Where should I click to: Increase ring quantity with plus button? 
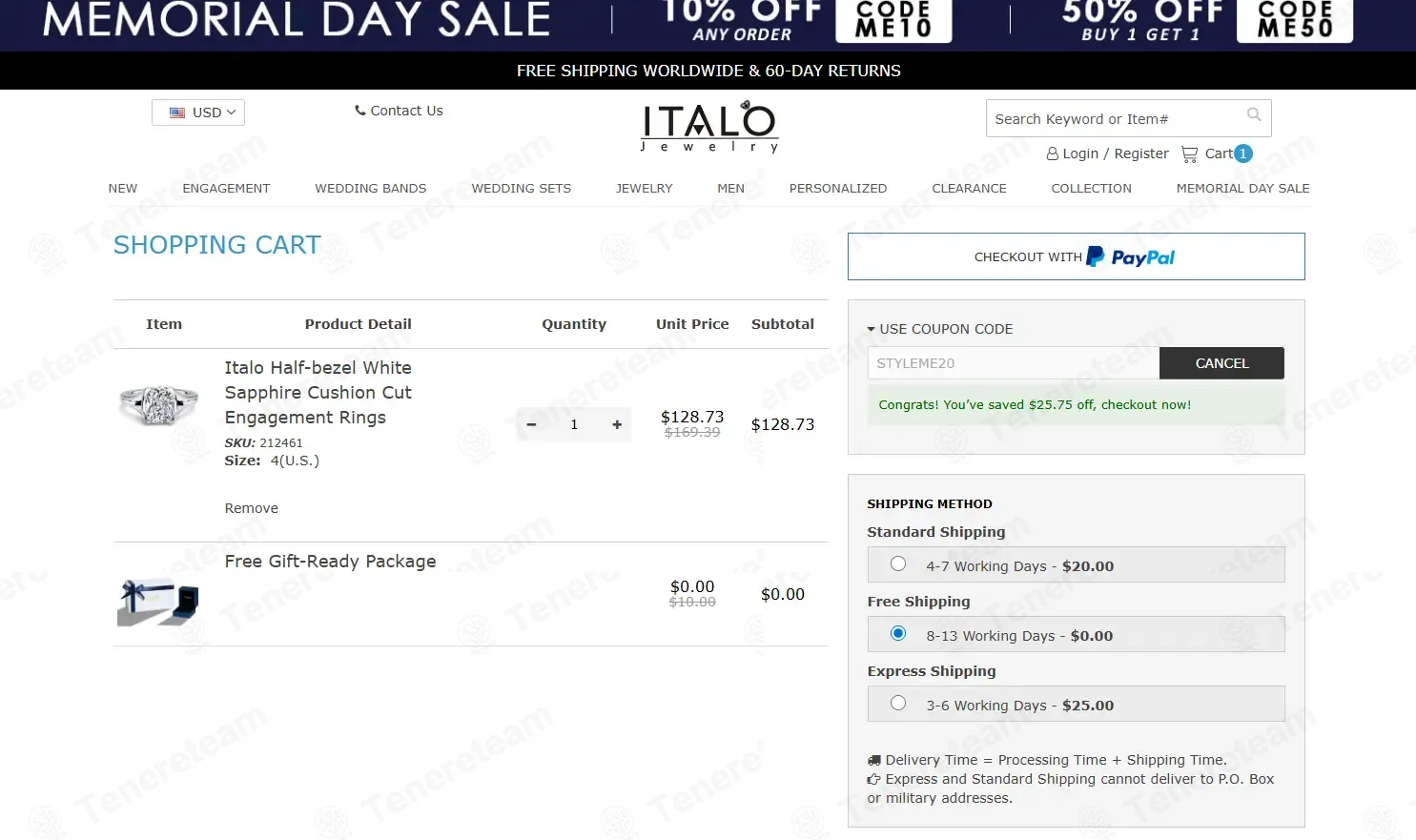point(617,424)
